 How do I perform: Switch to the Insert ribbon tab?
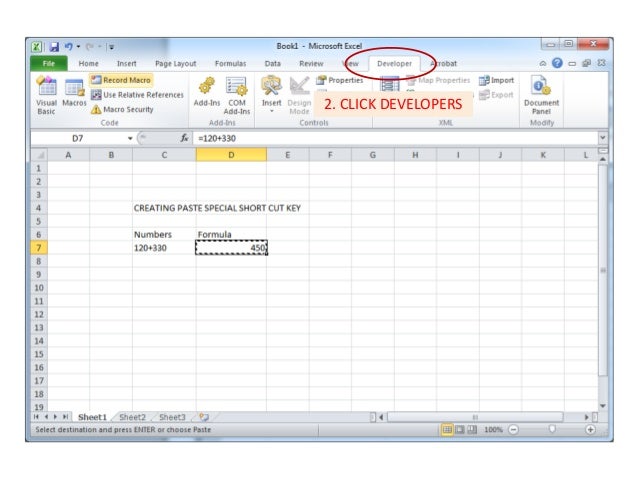[127, 63]
